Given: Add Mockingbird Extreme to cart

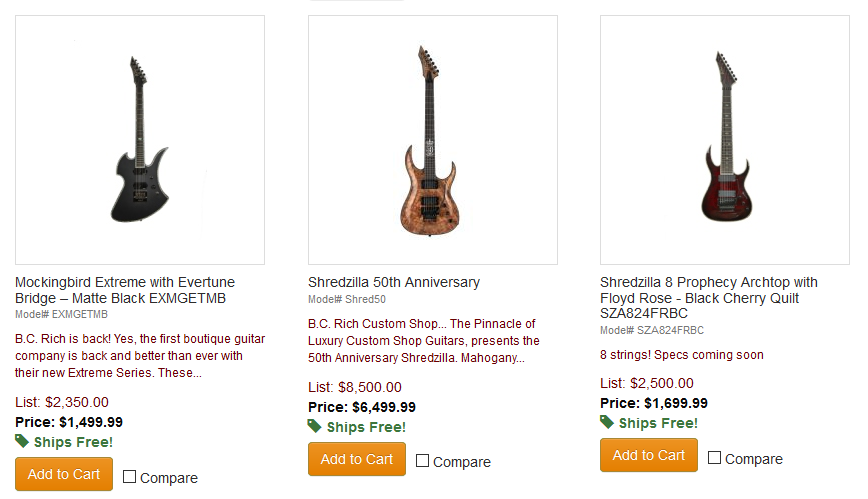Looking at the screenshot, I should 64,474.
